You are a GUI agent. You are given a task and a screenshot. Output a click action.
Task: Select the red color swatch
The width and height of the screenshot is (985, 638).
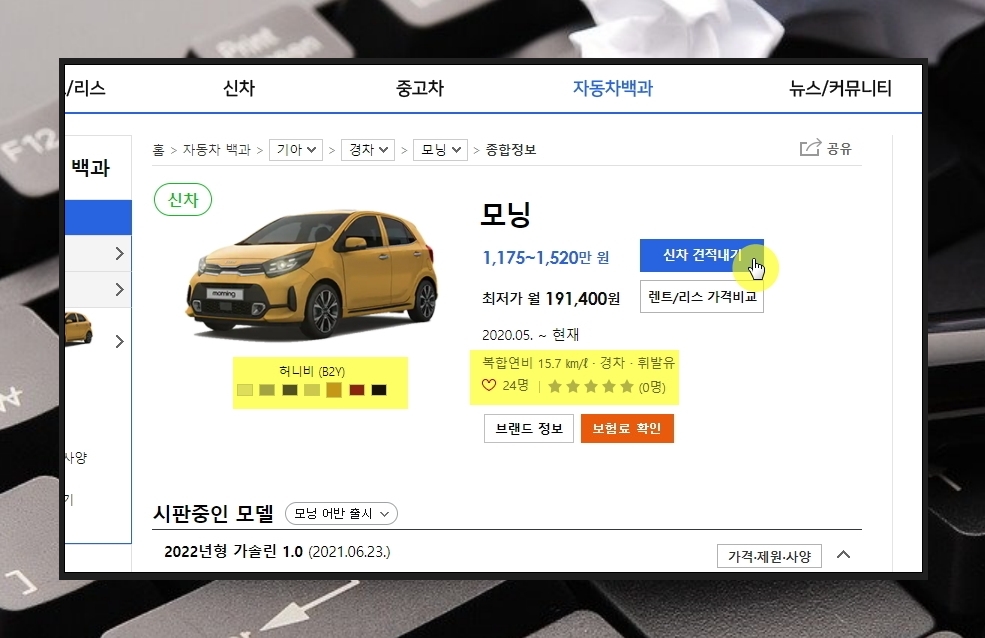[x=357, y=390]
